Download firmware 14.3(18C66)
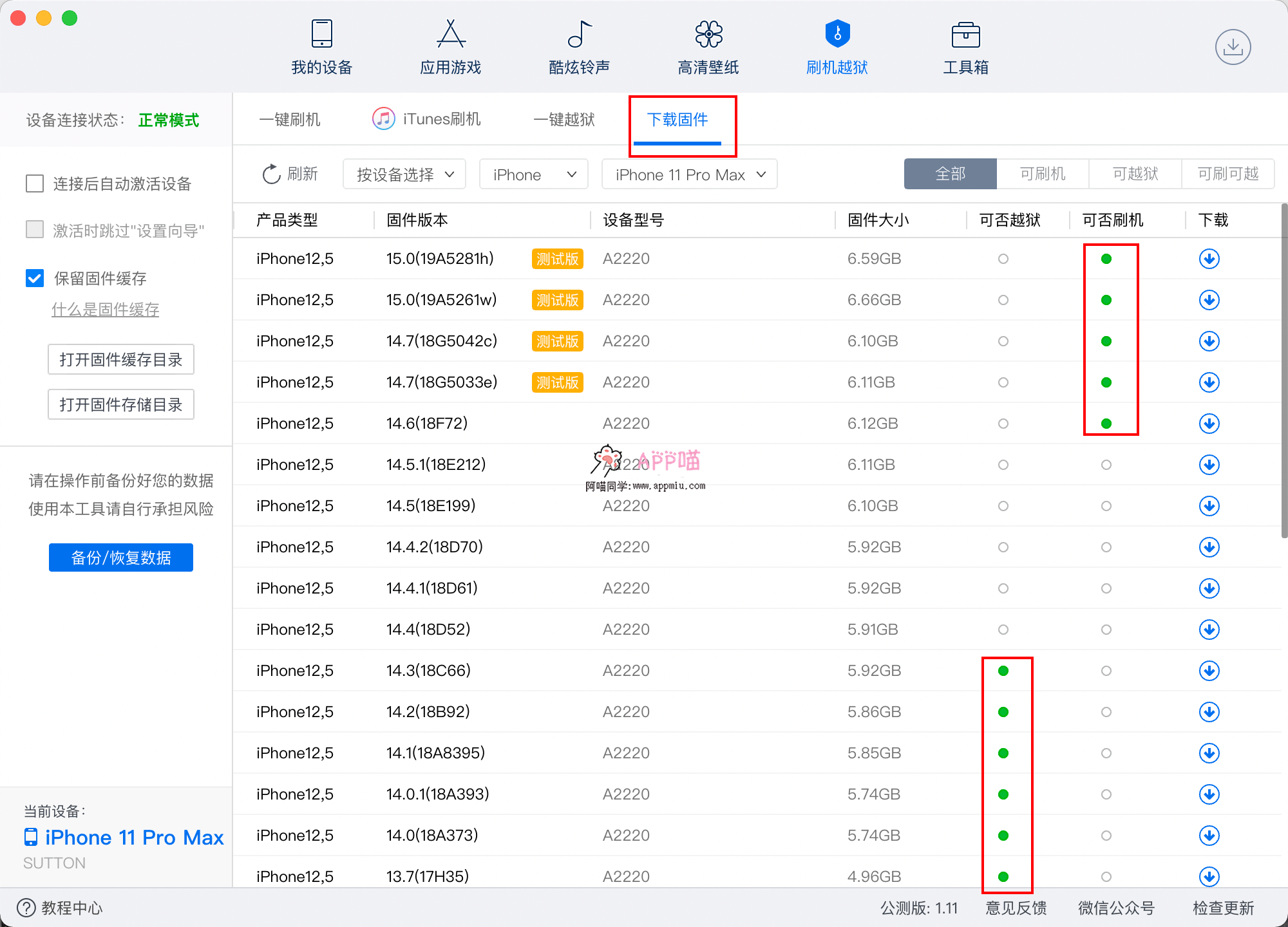1288x927 pixels. pos(1209,671)
